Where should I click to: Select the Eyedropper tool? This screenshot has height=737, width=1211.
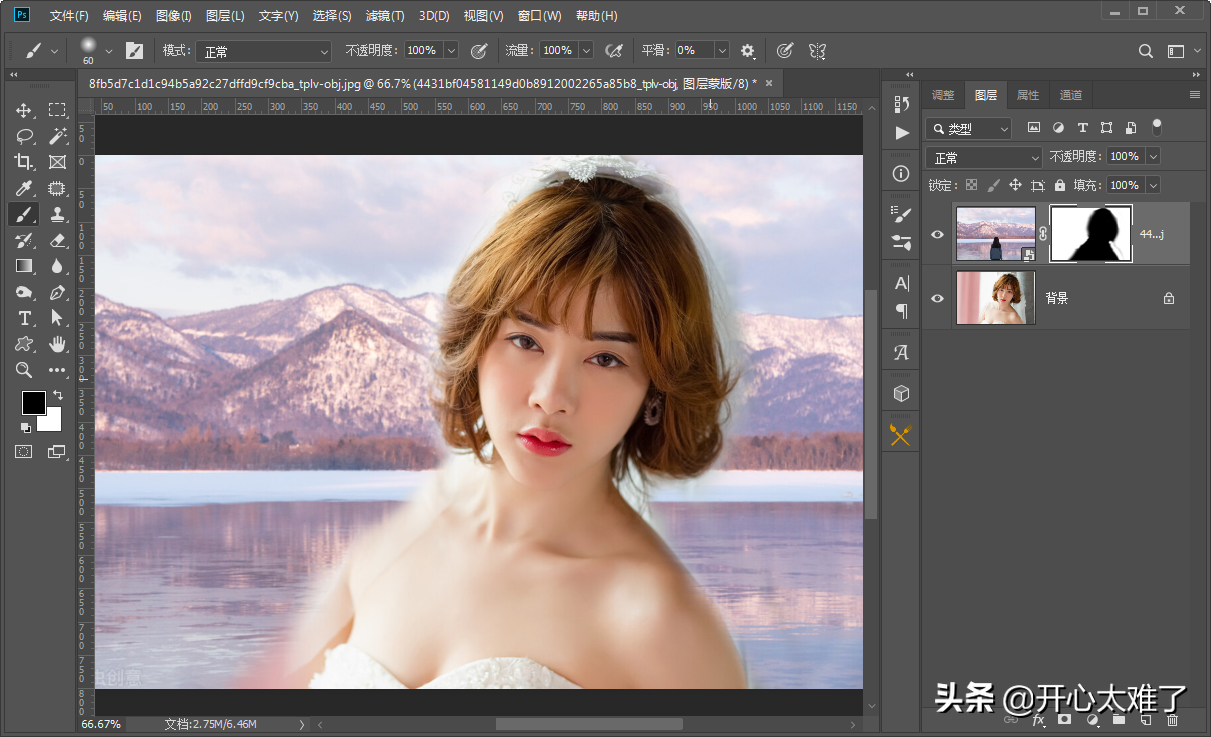[24, 188]
